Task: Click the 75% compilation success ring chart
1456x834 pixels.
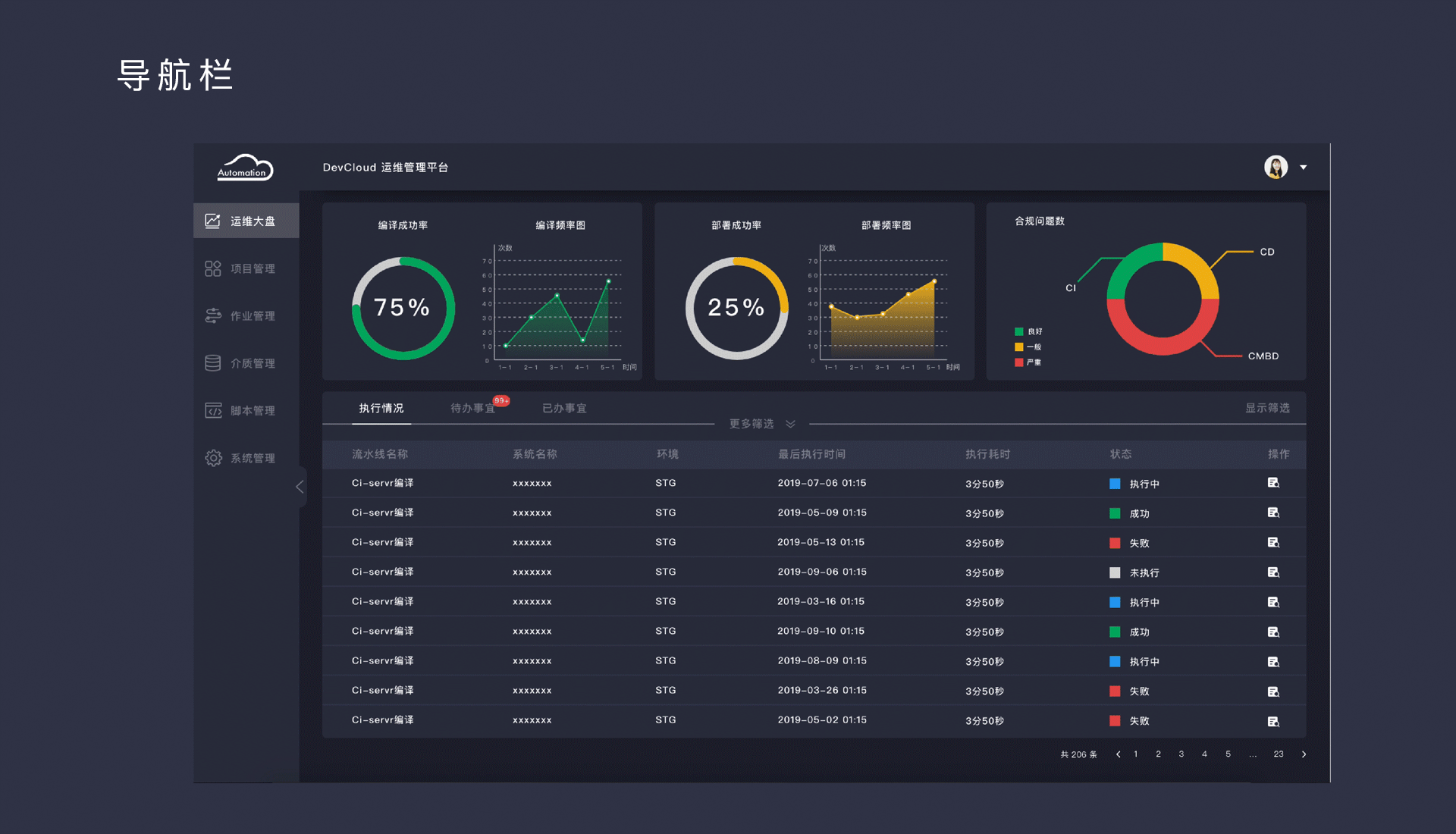Action: 403,307
